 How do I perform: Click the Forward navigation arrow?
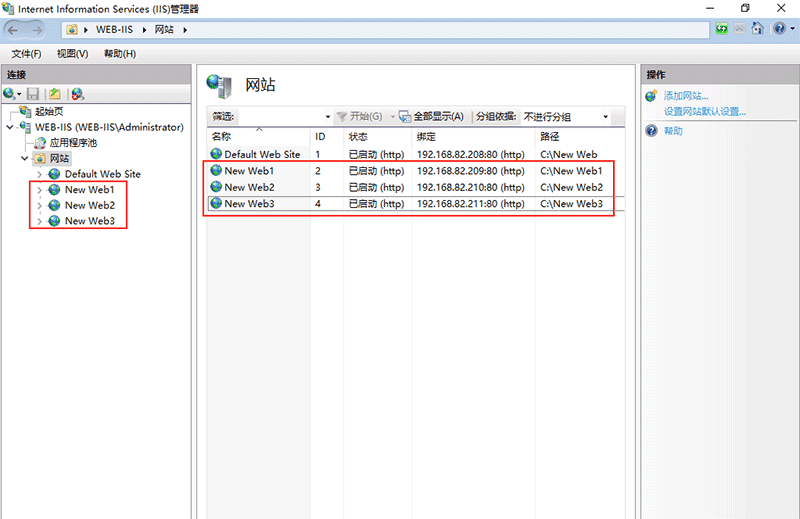[x=37, y=30]
